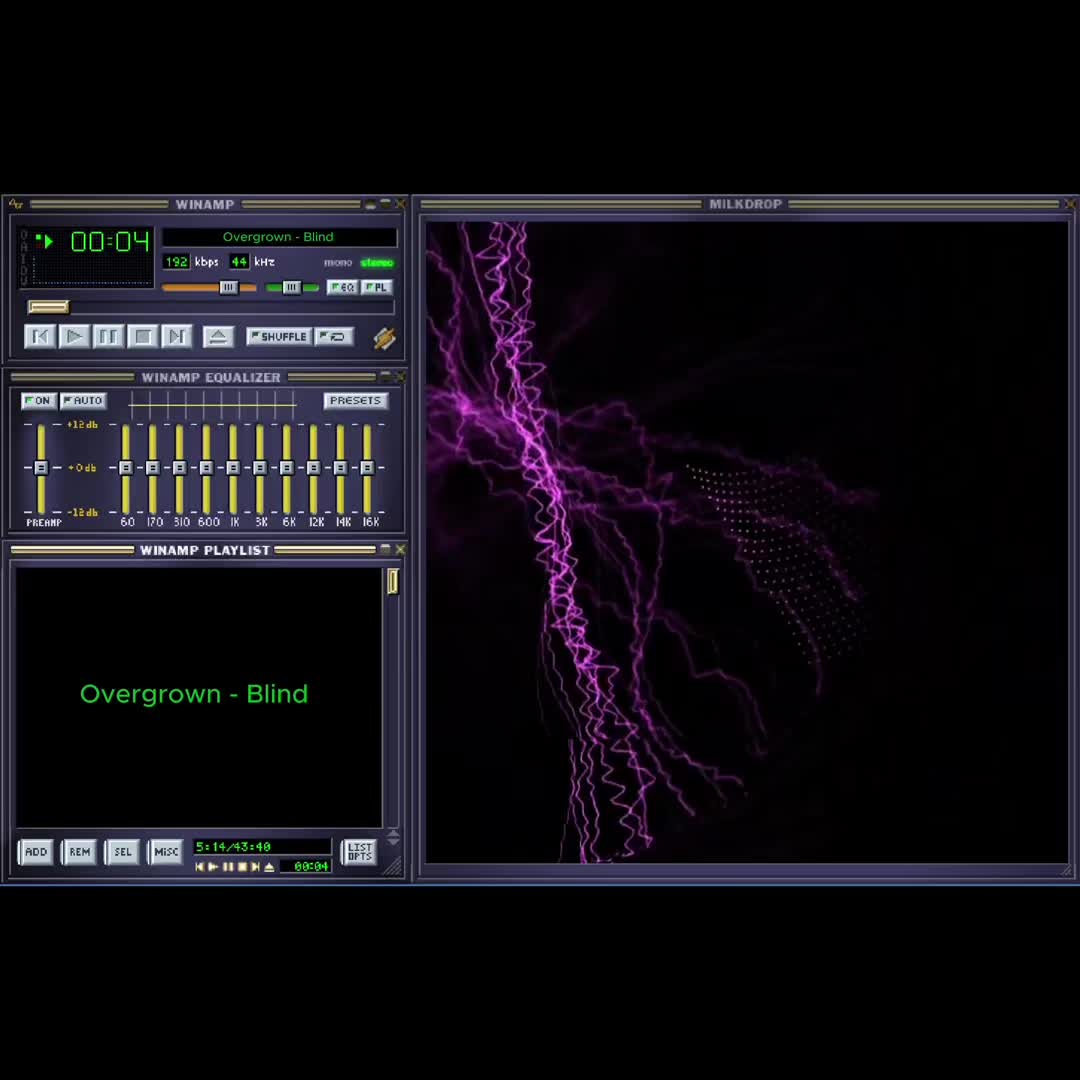This screenshot has height=1080, width=1080.
Task: Click the 44 kHz sample rate value
Action: click(x=239, y=262)
